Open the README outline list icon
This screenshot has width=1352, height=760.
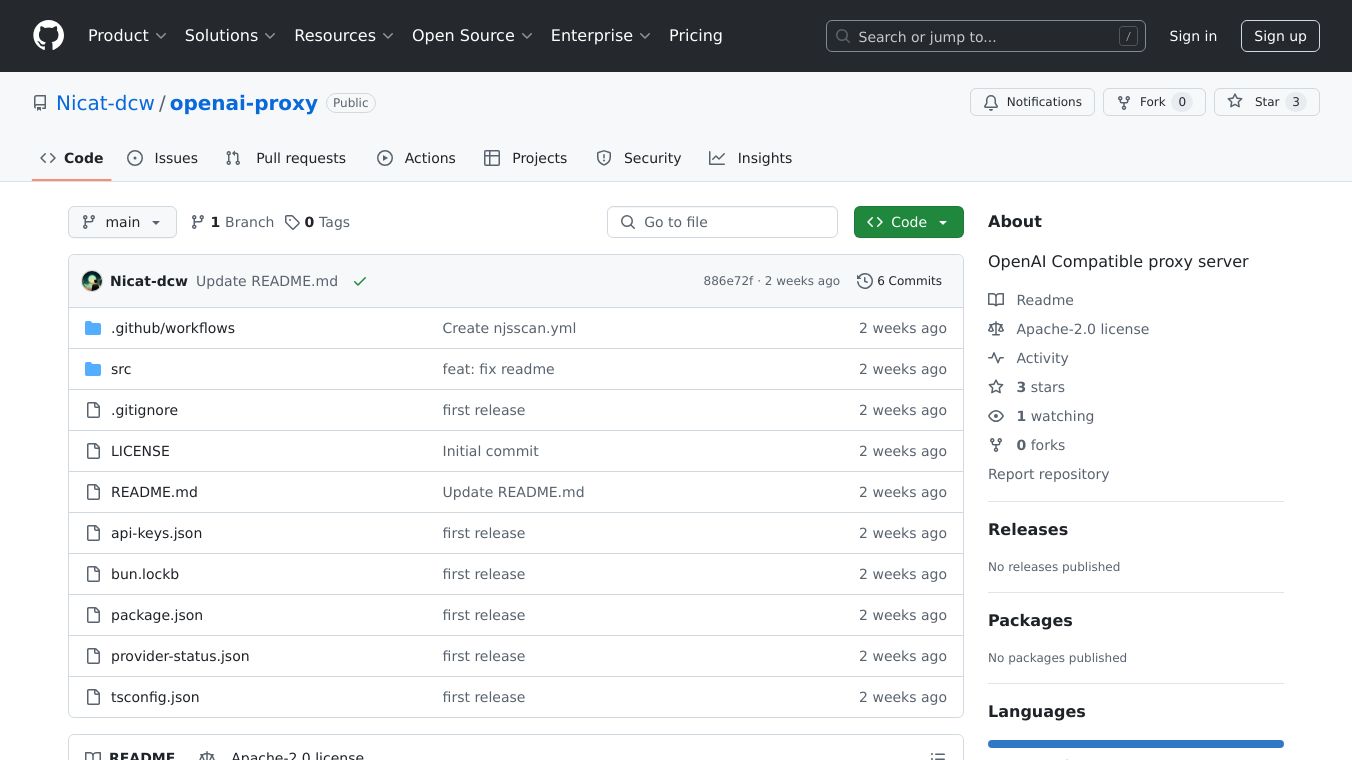(937, 756)
